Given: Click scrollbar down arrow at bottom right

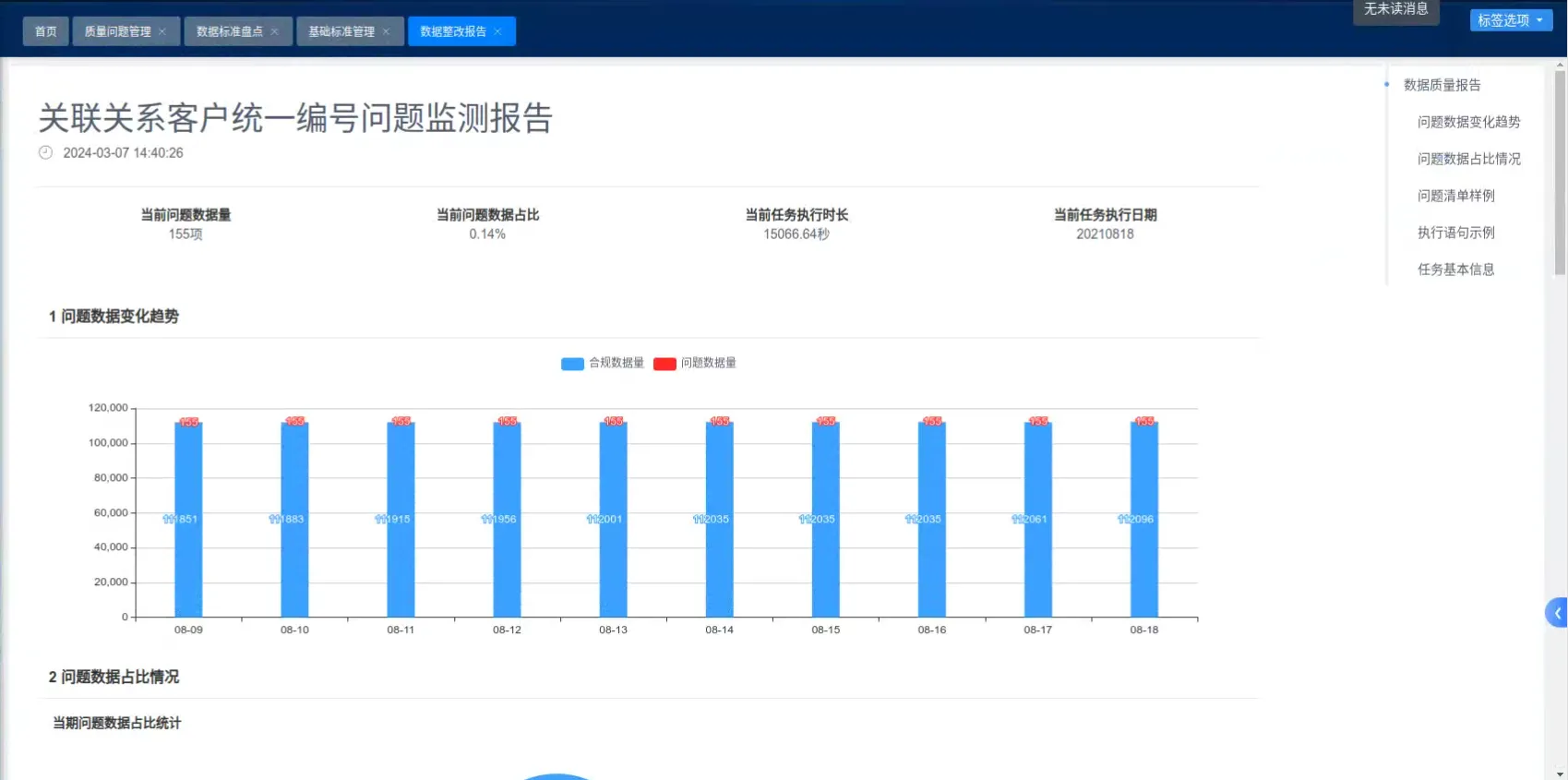Looking at the screenshot, I should tap(1560, 774).
